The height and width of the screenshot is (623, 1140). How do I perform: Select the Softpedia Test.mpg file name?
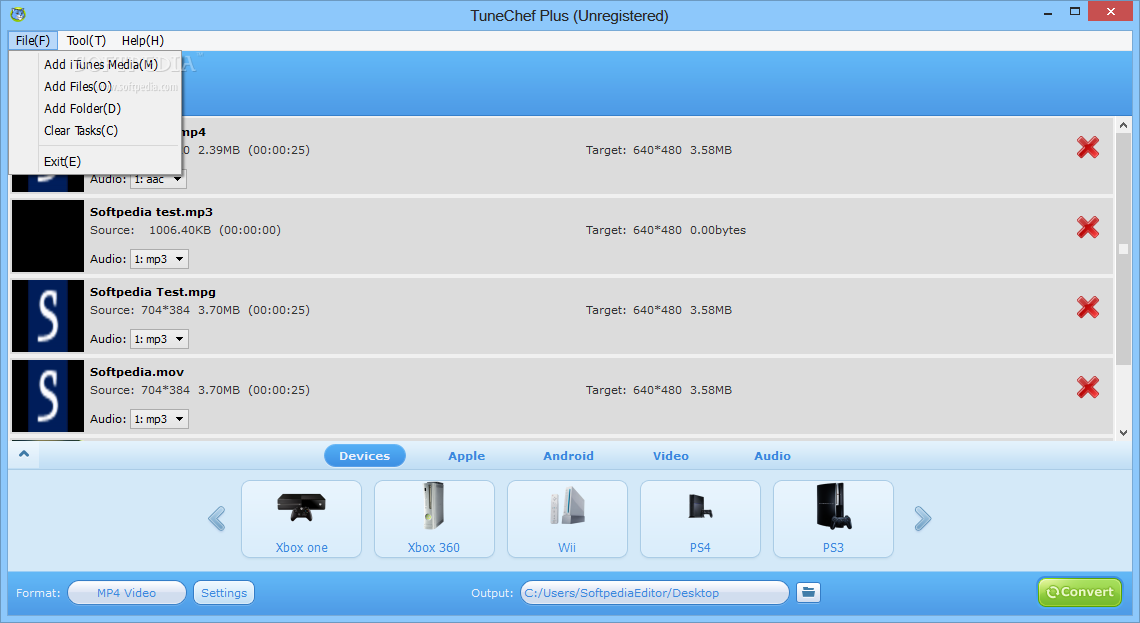153,292
